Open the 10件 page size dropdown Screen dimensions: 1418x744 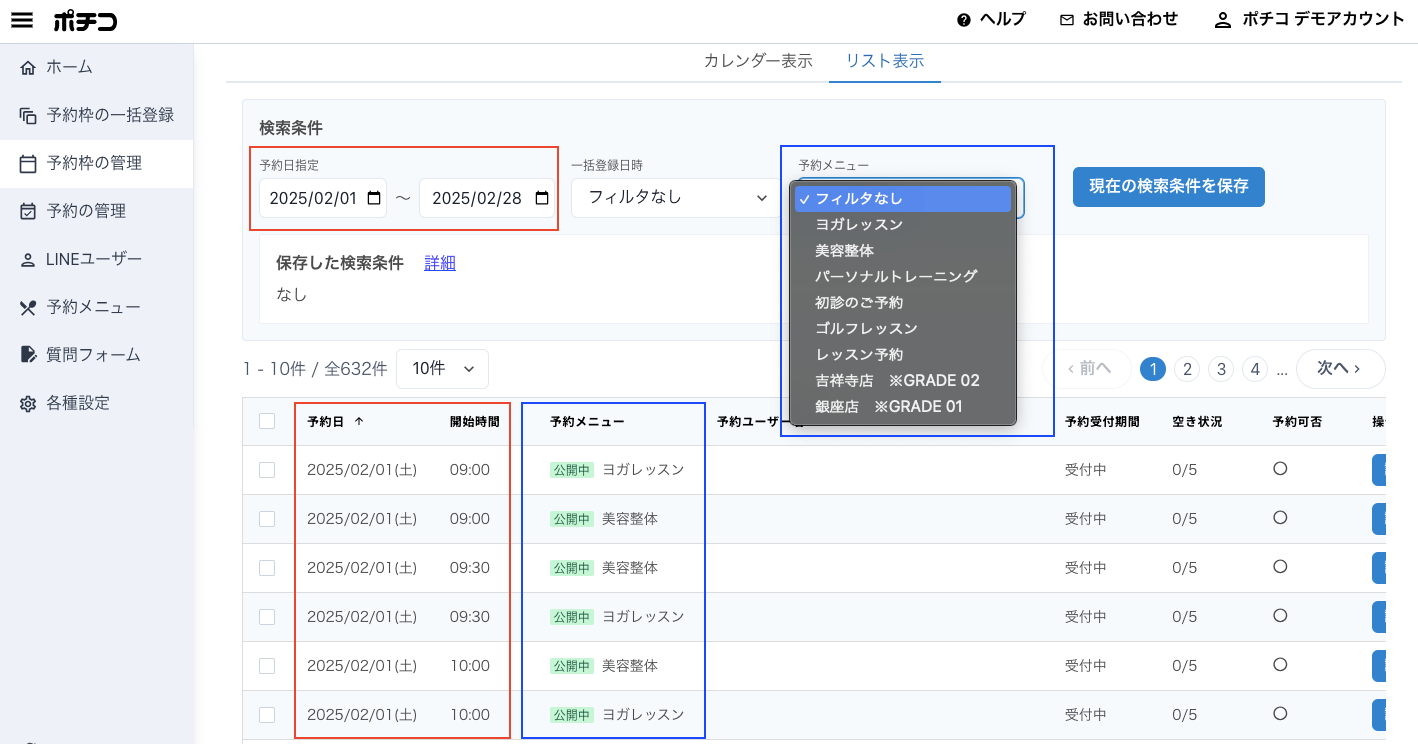click(x=442, y=369)
